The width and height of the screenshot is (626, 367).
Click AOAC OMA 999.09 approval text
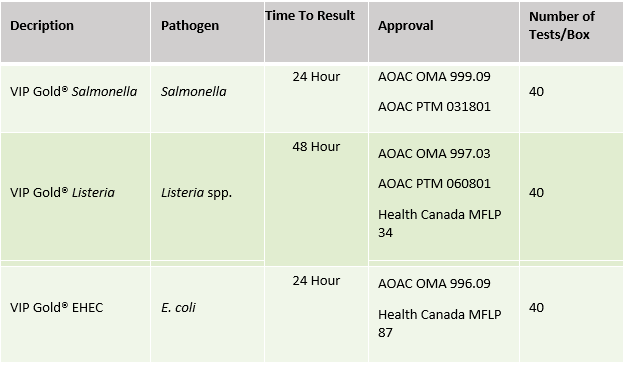[x=434, y=76]
